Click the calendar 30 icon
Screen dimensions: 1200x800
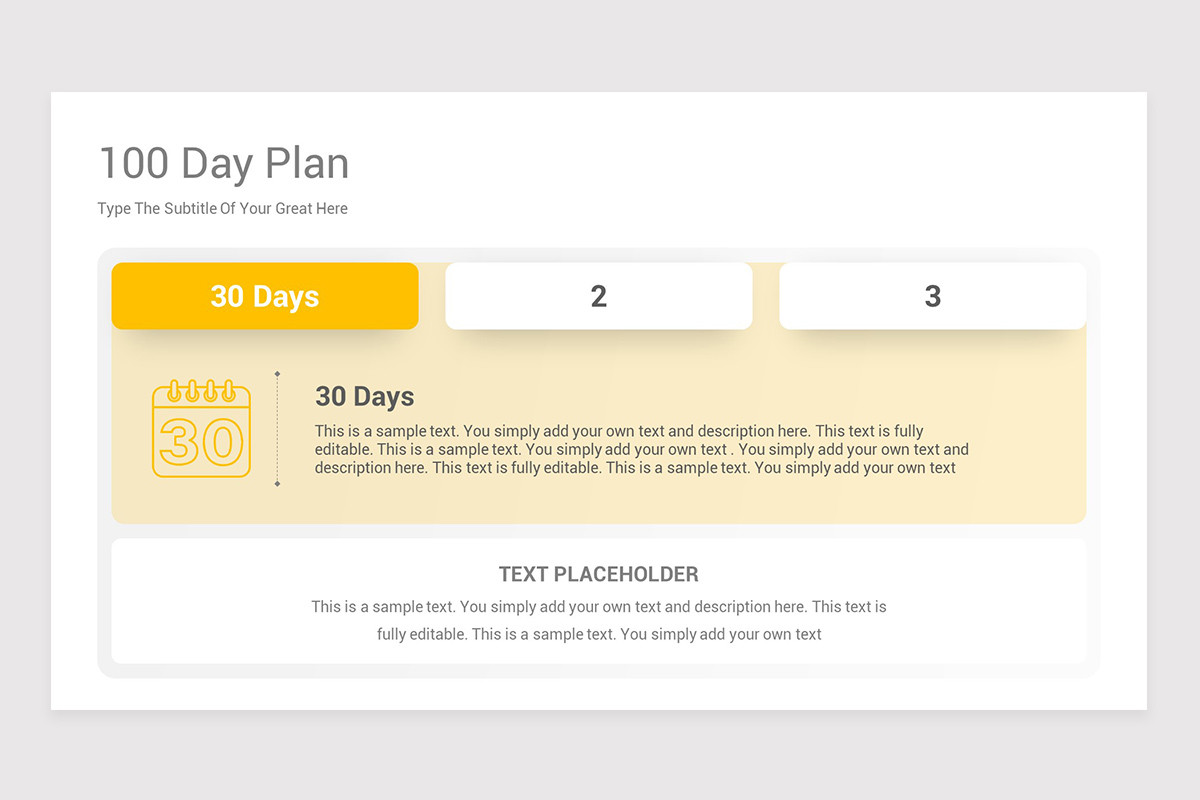201,428
